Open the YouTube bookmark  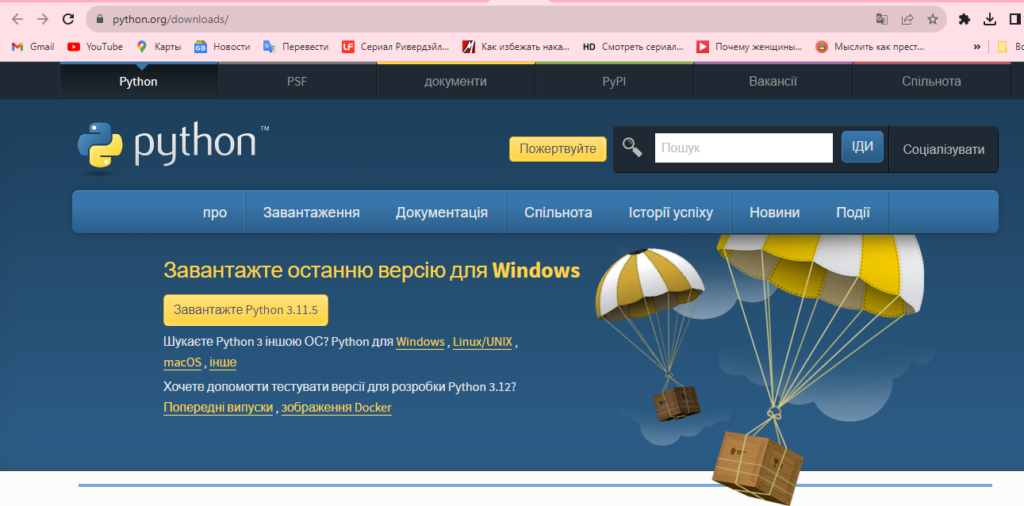point(95,46)
